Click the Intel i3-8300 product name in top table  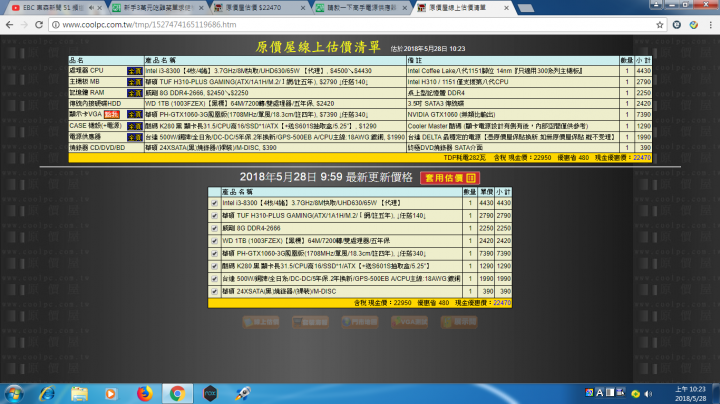[259, 71]
